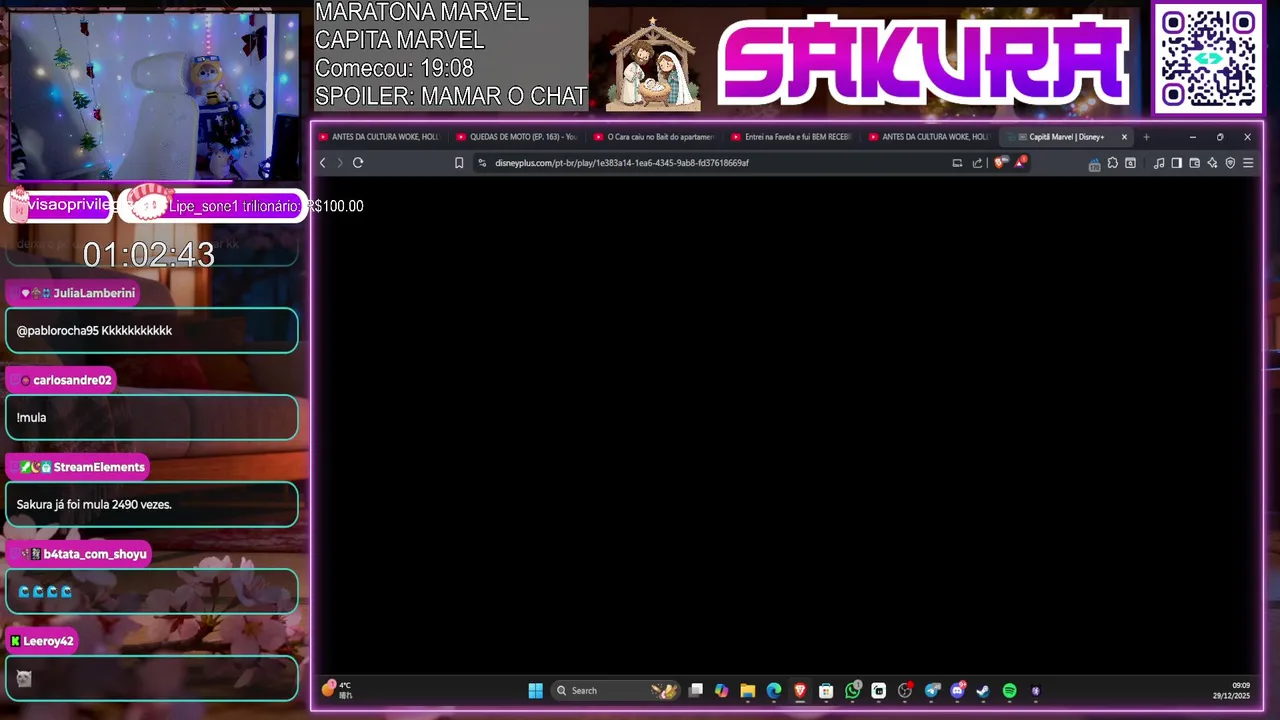1280x720 pixels.
Task: View site information icon left of URL
Action: (x=482, y=163)
